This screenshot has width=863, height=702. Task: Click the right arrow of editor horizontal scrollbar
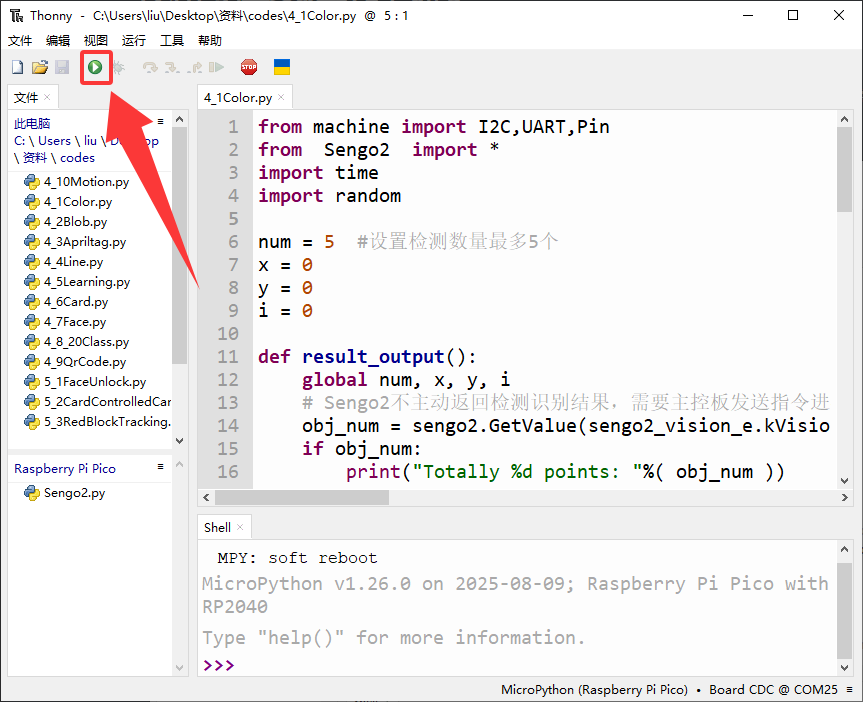click(x=845, y=498)
